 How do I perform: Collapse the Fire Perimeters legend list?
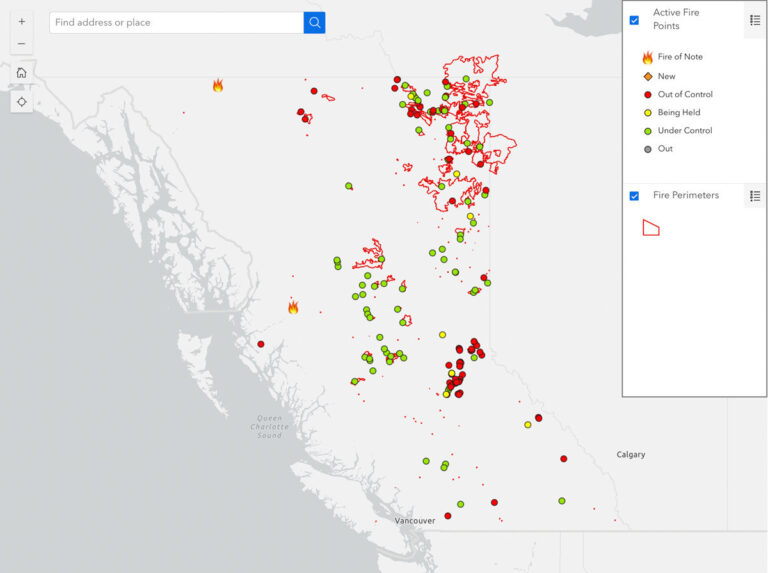[755, 196]
